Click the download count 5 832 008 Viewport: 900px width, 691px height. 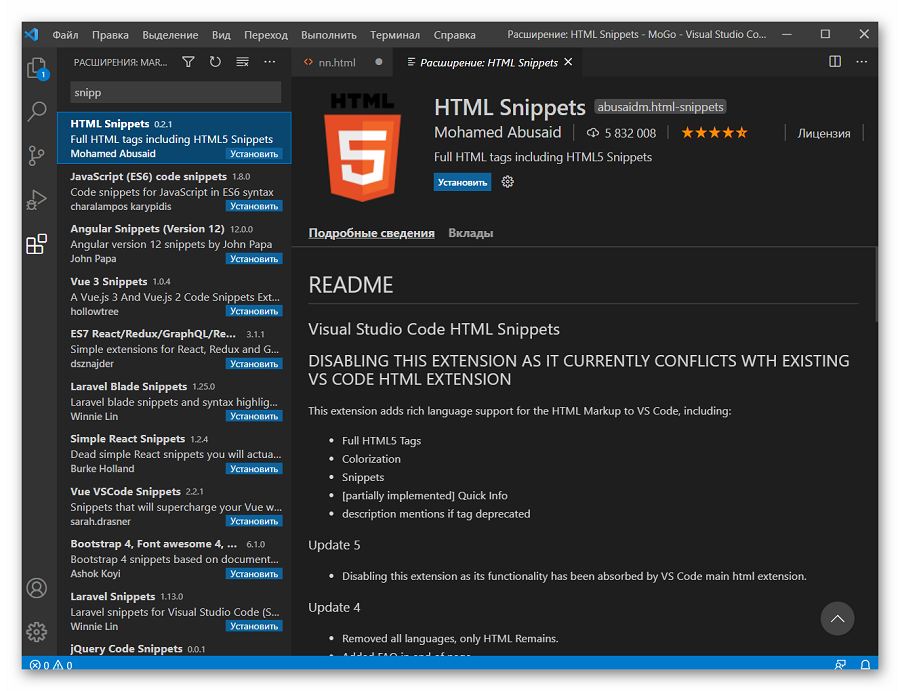pos(621,133)
